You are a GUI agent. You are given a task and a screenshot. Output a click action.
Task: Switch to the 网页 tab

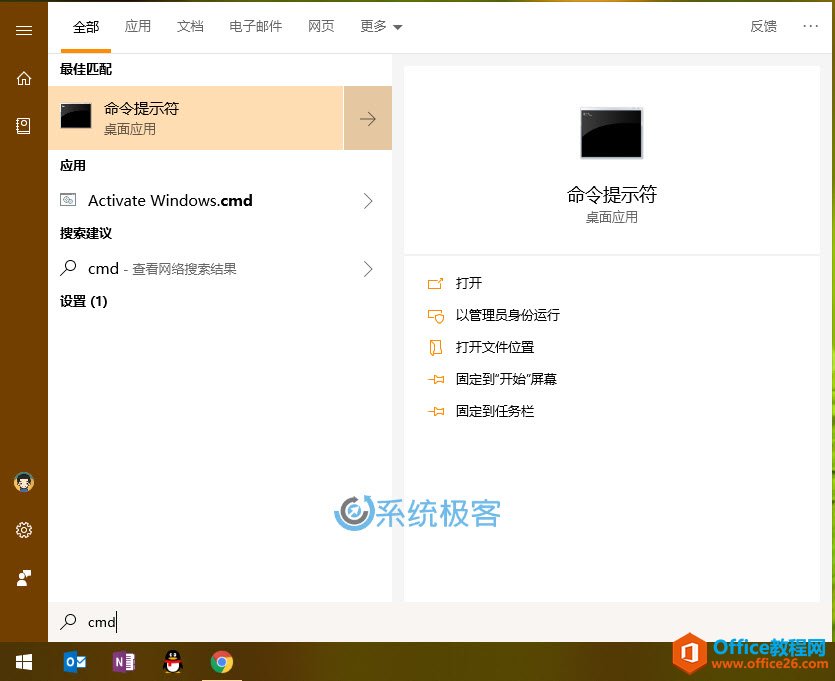coord(321,26)
